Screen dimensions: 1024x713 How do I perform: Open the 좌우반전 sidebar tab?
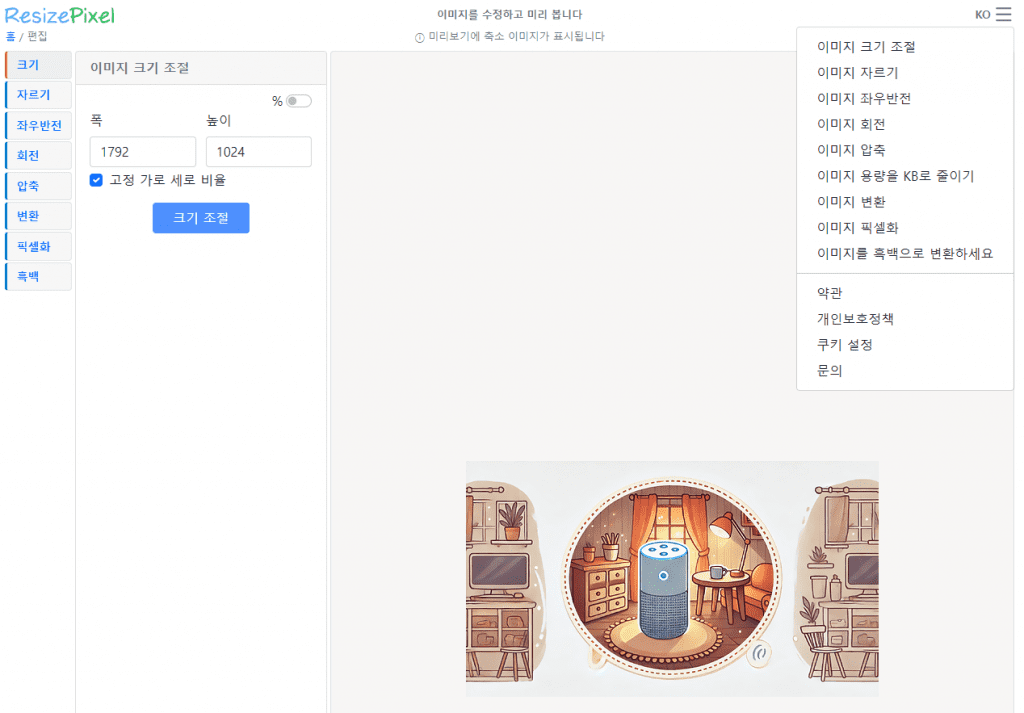pos(38,126)
